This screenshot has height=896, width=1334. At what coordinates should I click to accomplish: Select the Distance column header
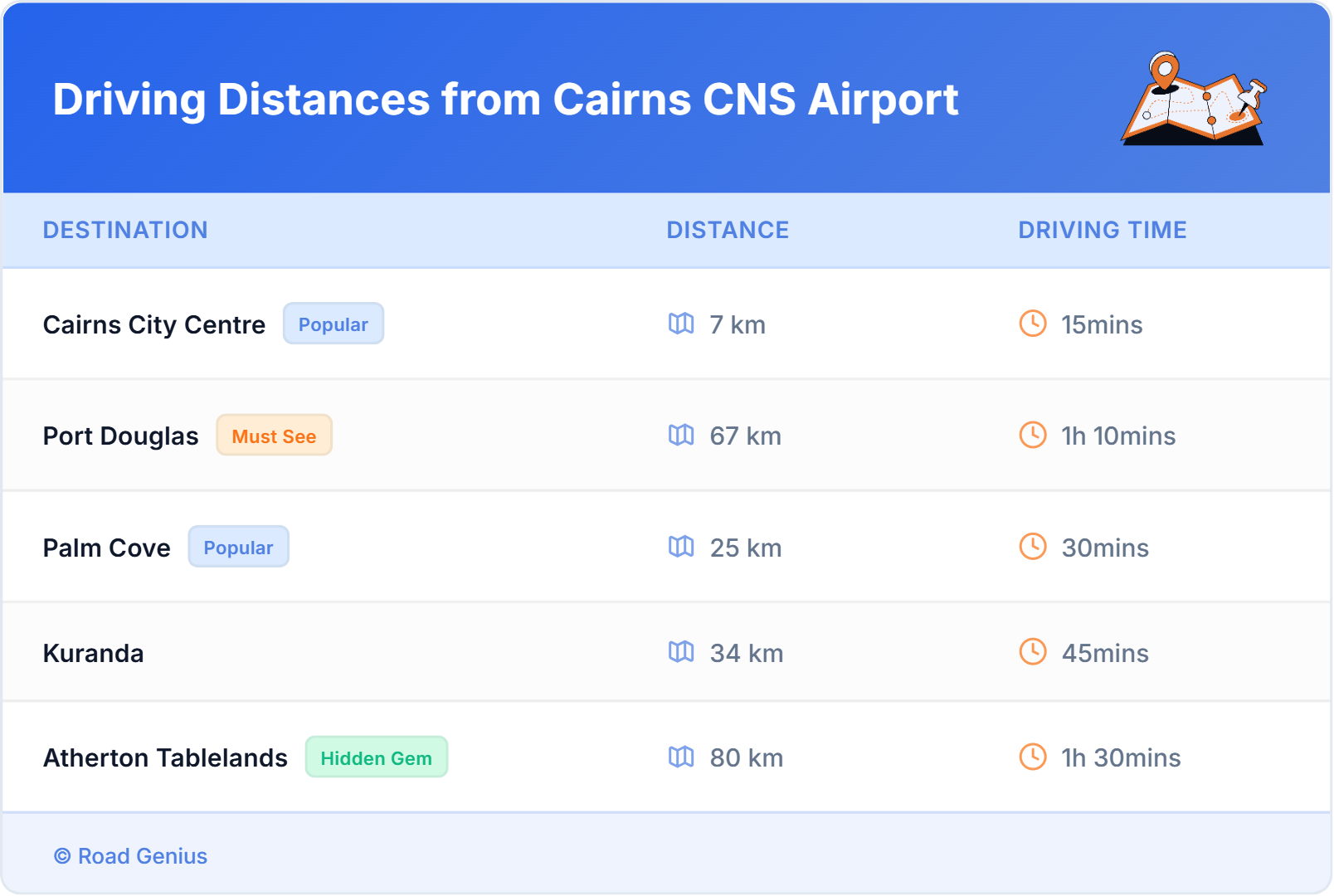coord(728,230)
